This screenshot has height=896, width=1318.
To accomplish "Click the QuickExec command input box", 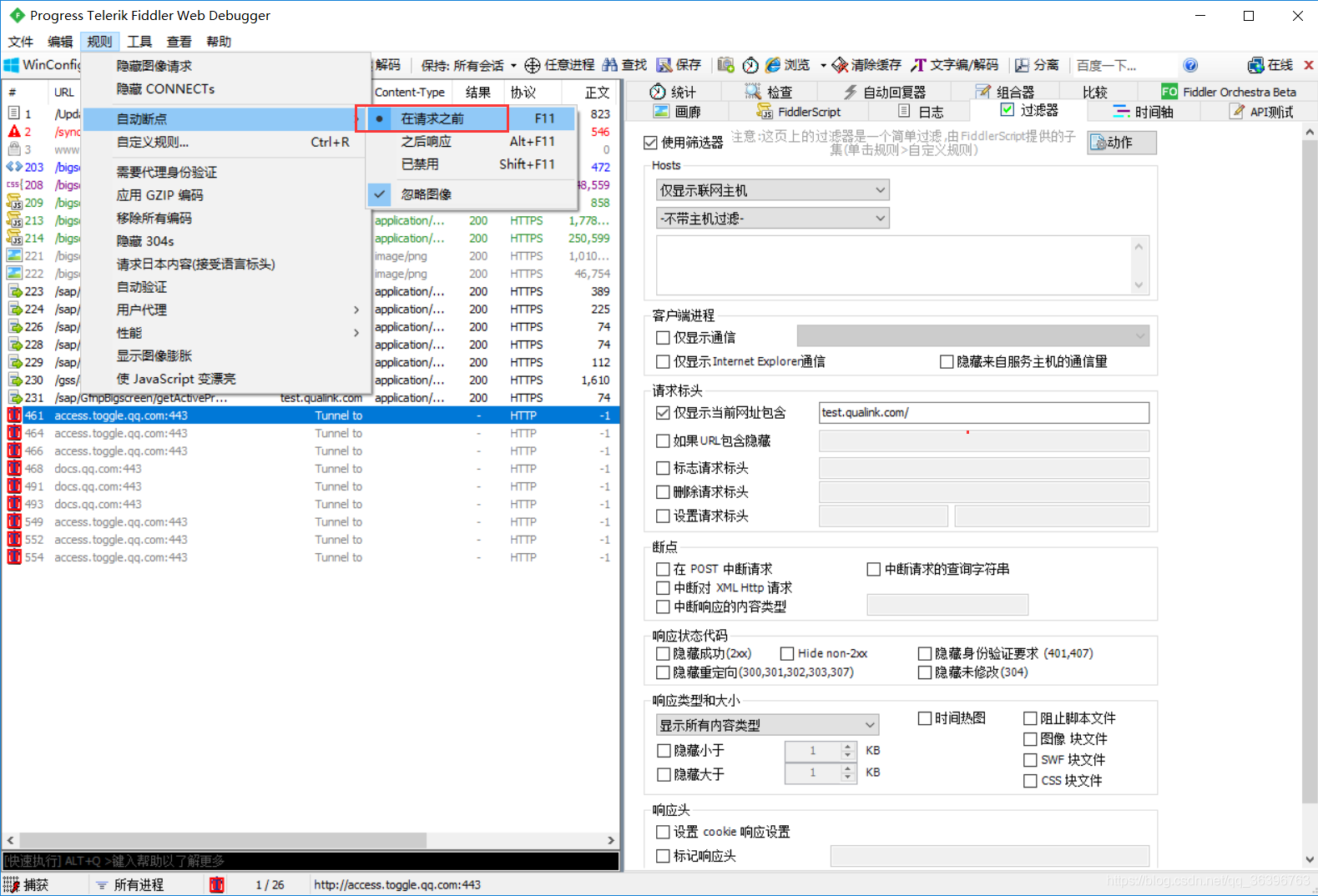I will pyautogui.click(x=311, y=861).
